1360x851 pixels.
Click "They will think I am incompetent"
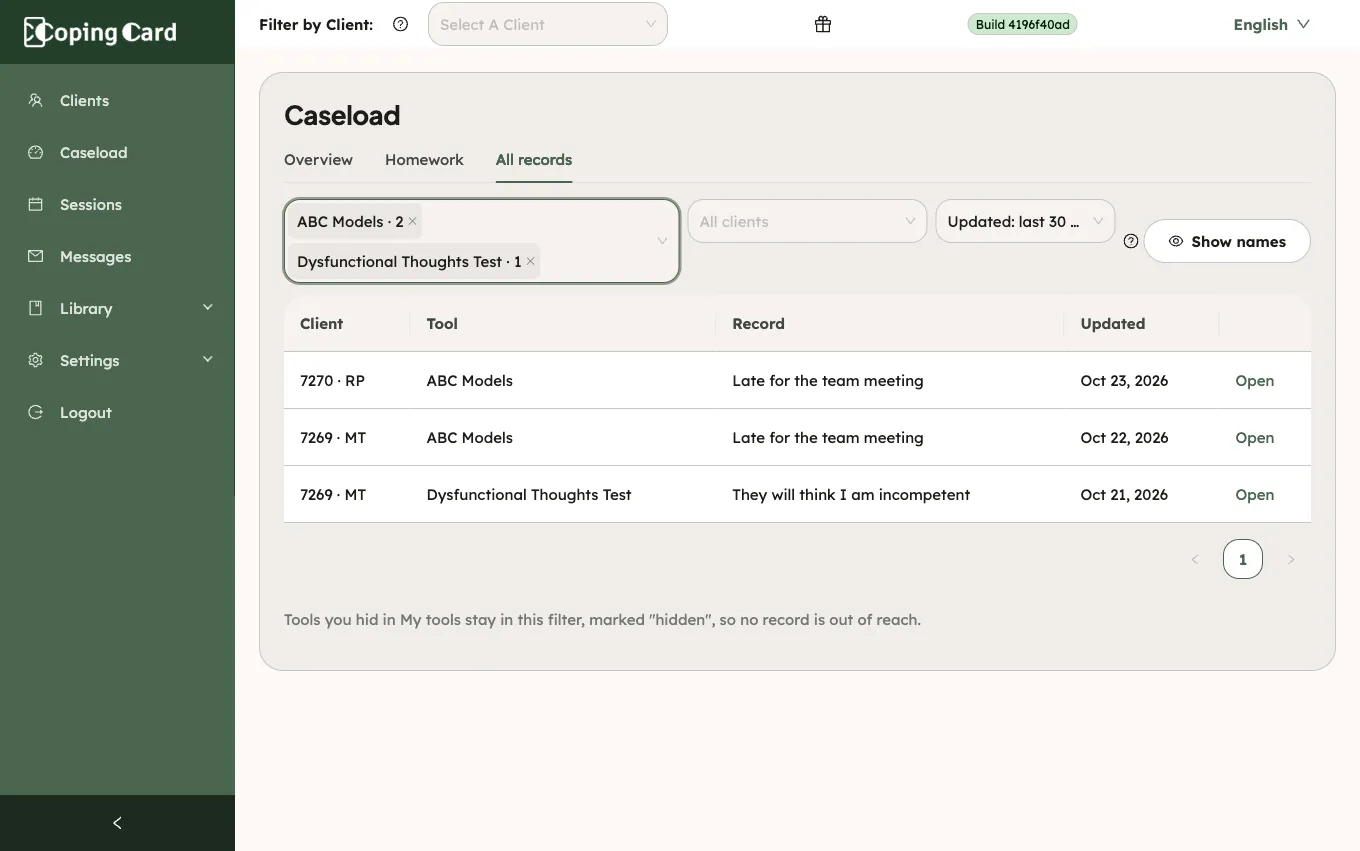point(851,495)
